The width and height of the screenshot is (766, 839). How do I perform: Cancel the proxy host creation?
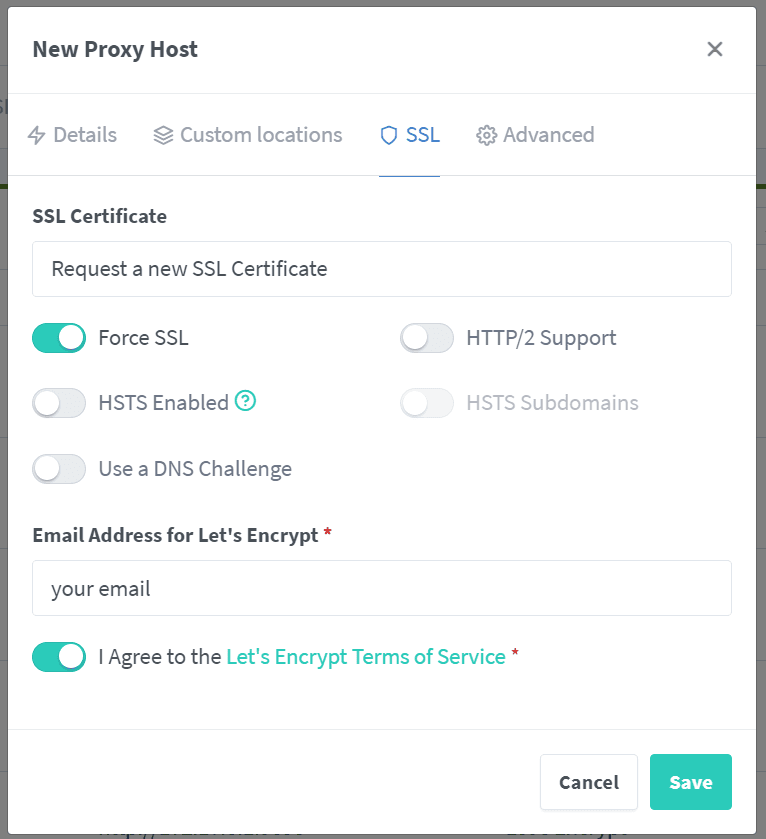589,782
